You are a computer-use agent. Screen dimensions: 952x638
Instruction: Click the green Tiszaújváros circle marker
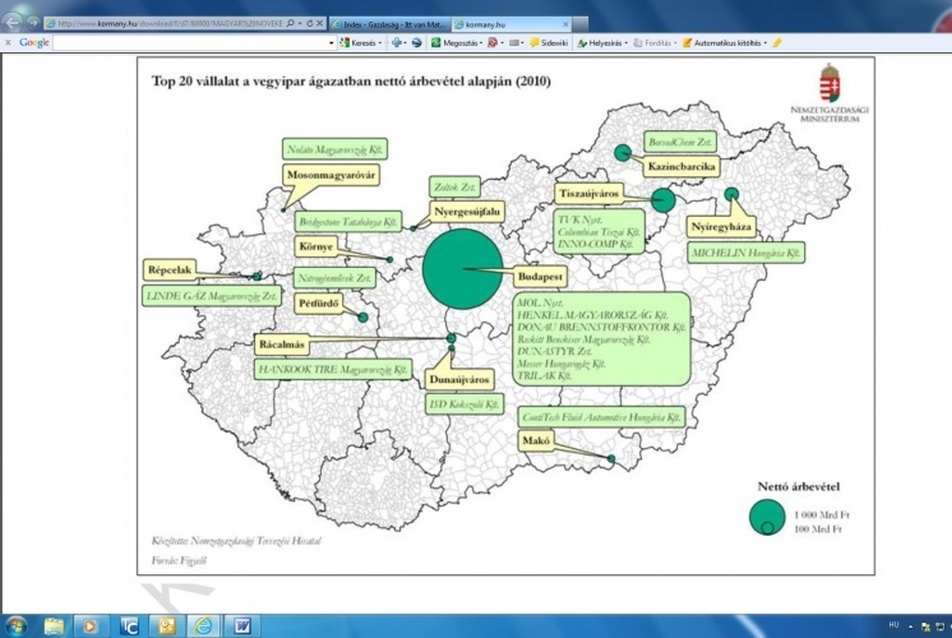[663, 200]
